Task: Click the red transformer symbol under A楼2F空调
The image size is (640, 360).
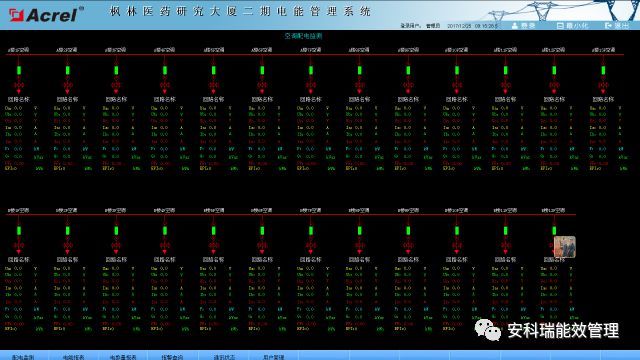Action: (68, 85)
